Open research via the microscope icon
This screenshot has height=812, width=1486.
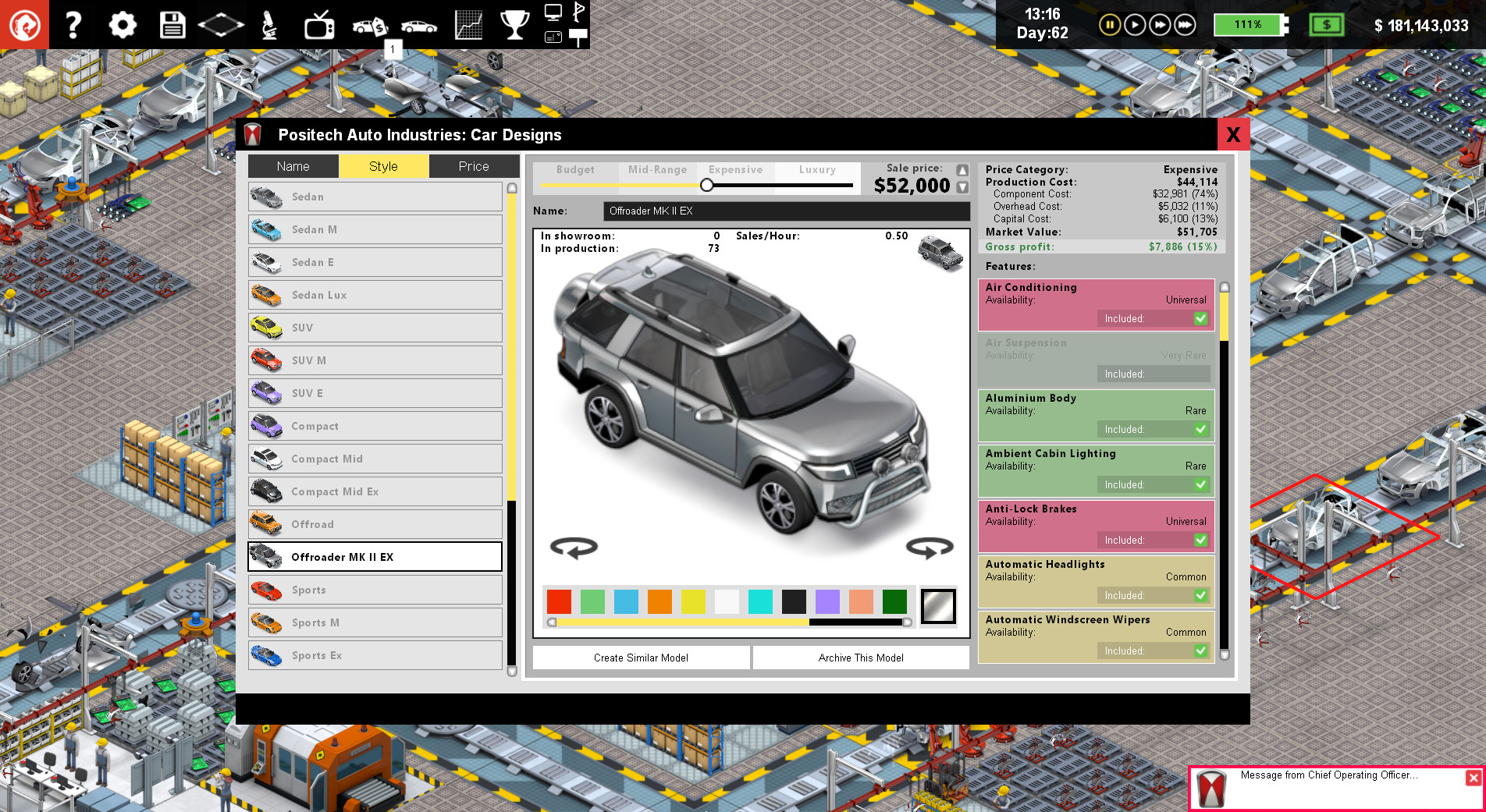tap(269, 24)
